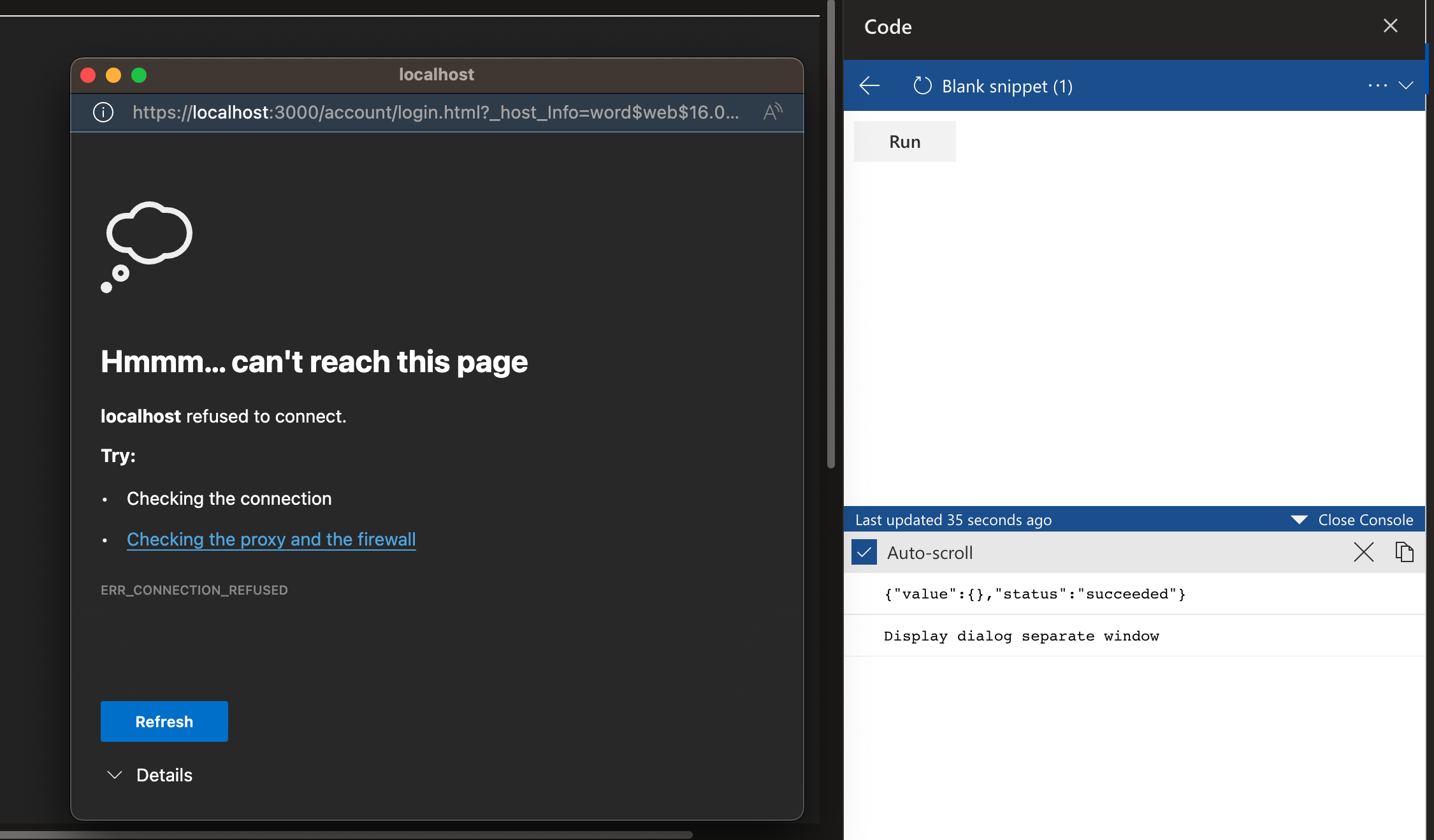Collapse the snippet header with the chevron
Image resolution: width=1434 pixels, height=840 pixels.
(1407, 85)
